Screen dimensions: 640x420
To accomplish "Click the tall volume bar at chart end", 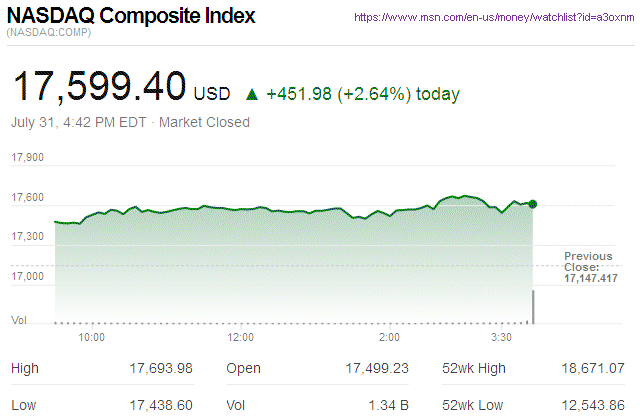I will coord(533,307).
